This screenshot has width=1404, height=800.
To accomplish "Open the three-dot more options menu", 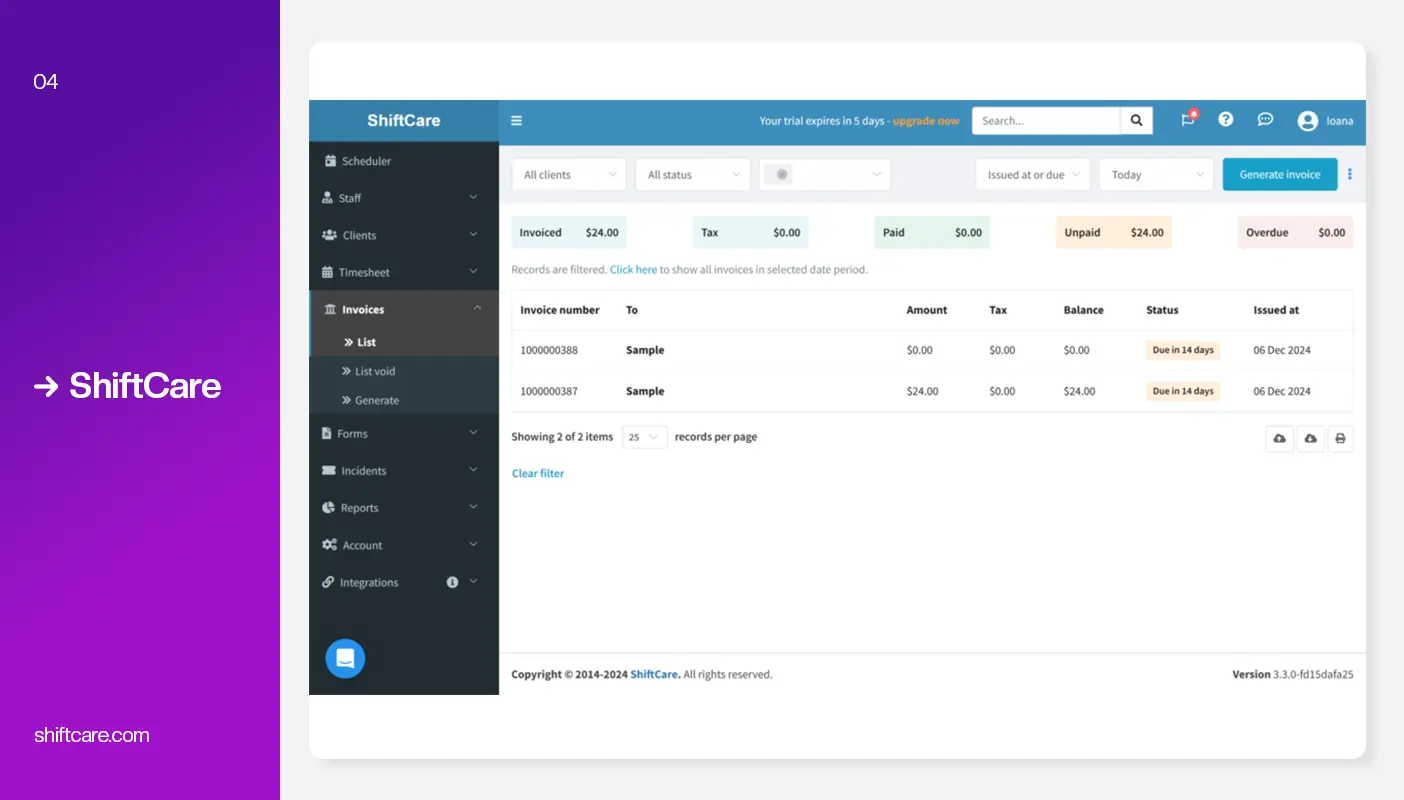I will point(1349,174).
